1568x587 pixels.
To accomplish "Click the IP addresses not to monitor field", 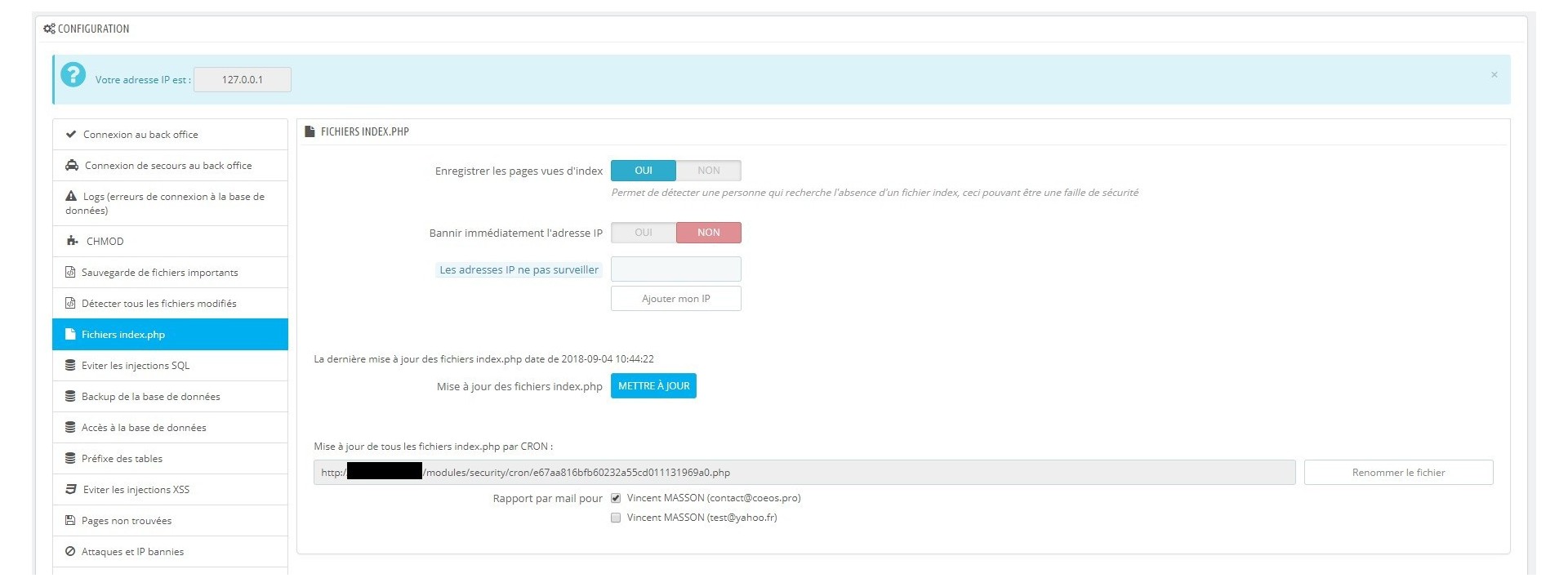I will point(675,269).
